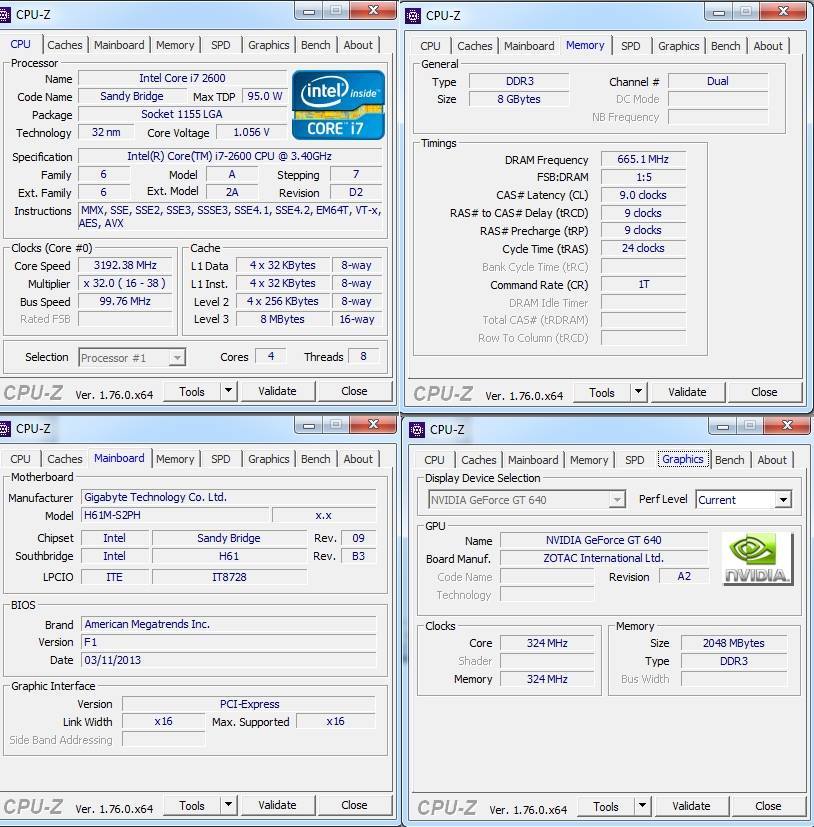
Task: Click bottom Close button in Memory window
Action: click(764, 392)
